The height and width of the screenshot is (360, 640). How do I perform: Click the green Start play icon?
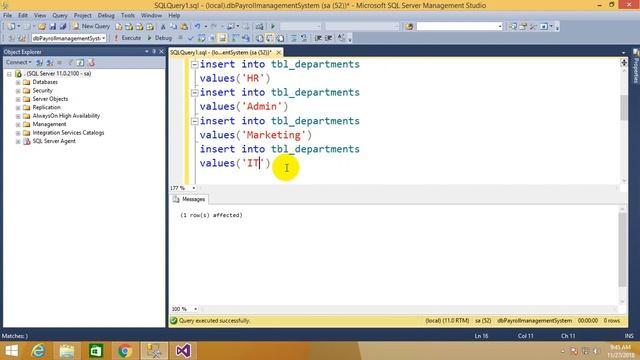[273, 27]
